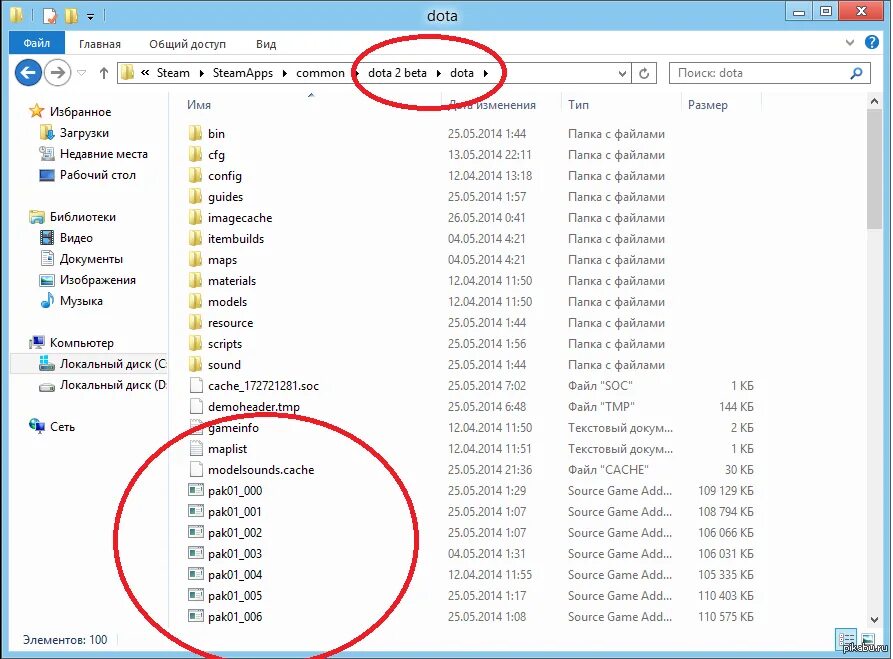Image resolution: width=893 pixels, height=659 pixels.
Task: Select the demoheader.tmp file name
Action: point(254,407)
